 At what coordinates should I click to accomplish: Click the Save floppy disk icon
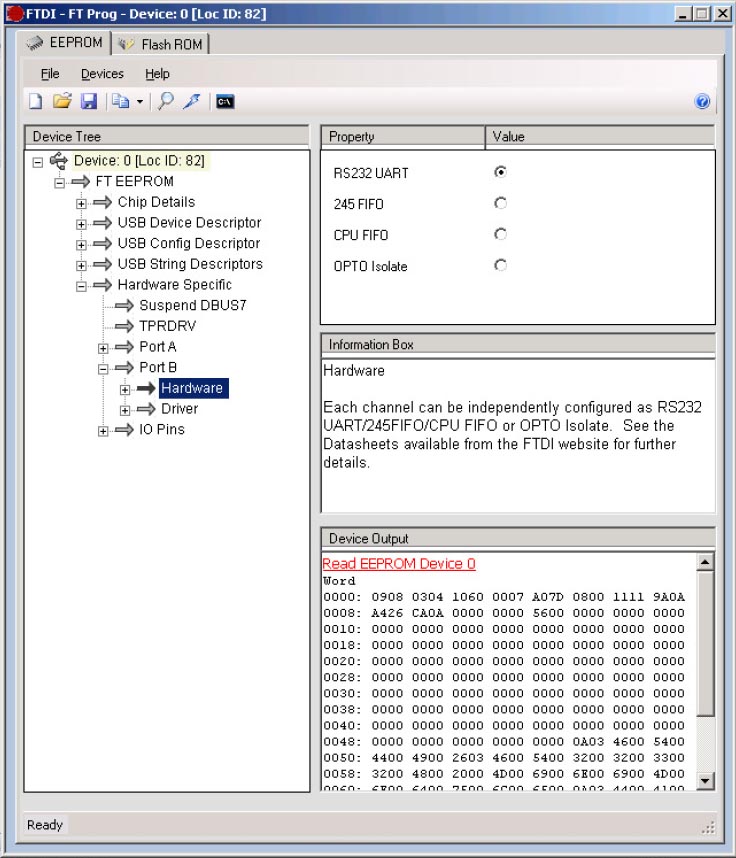(89, 101)
